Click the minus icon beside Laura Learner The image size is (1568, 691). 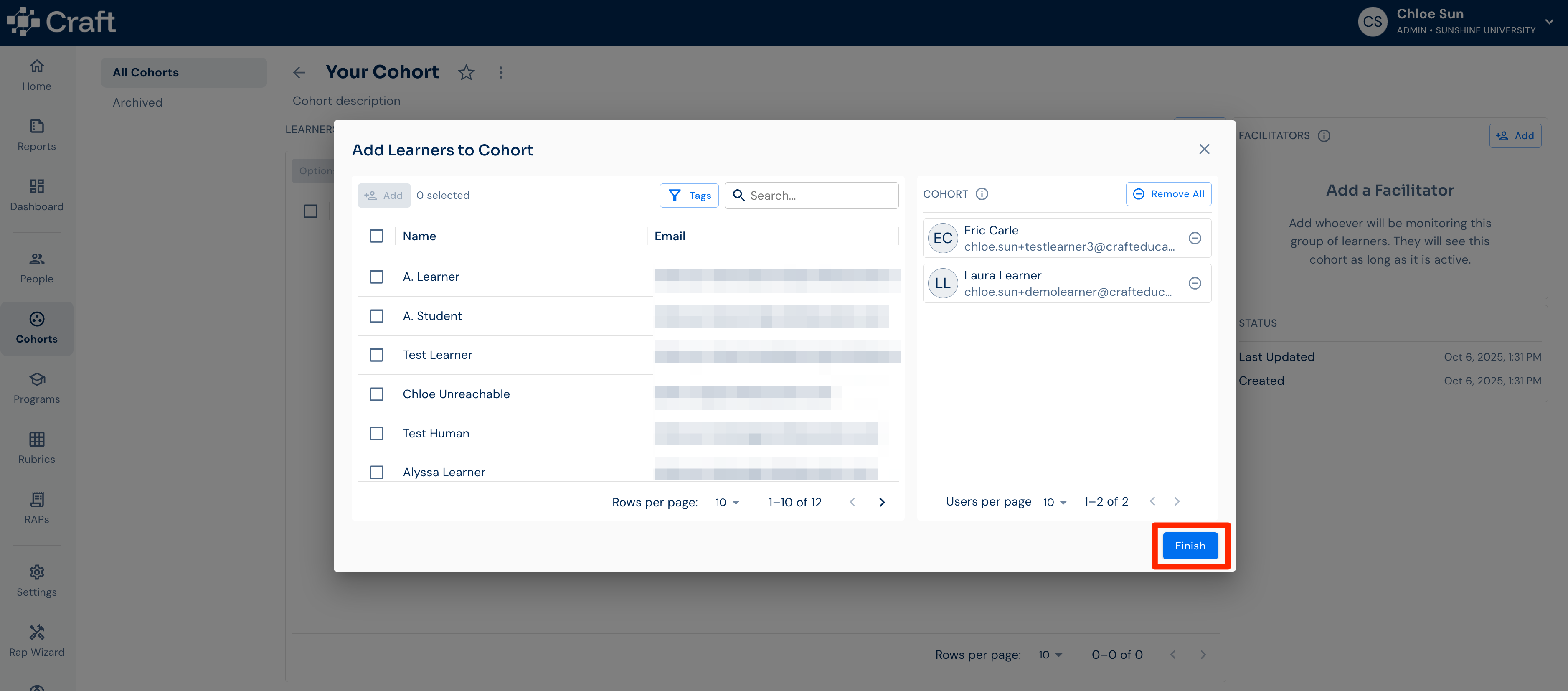pos(1194,283)
